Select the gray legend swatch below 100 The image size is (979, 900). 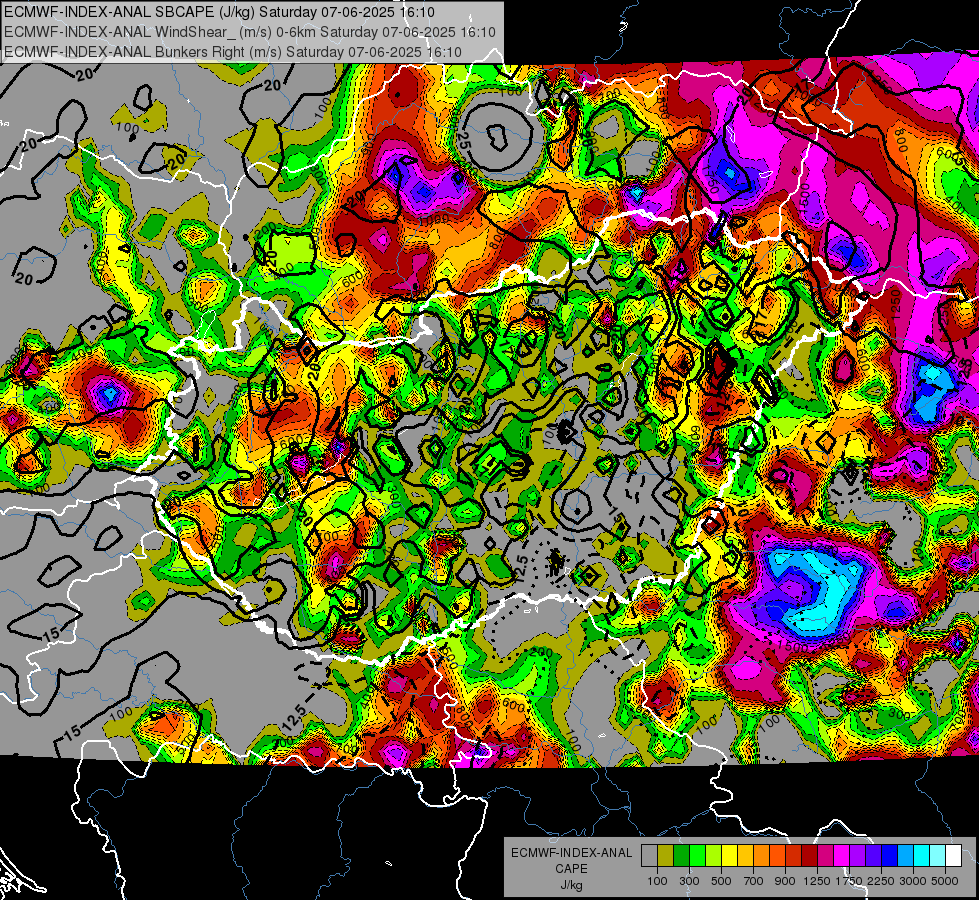click(649, 856)
